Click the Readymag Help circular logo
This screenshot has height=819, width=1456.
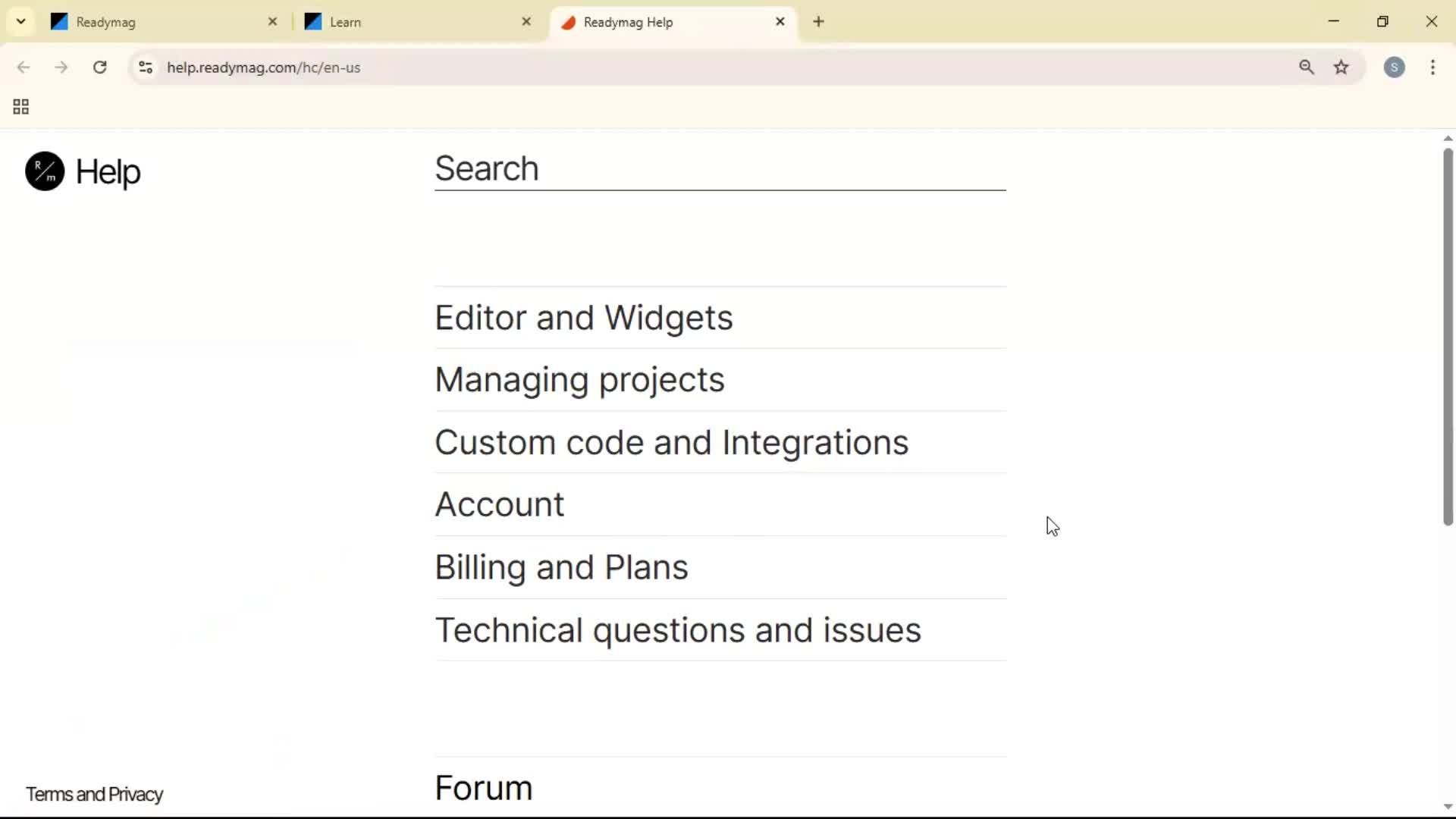43,171
